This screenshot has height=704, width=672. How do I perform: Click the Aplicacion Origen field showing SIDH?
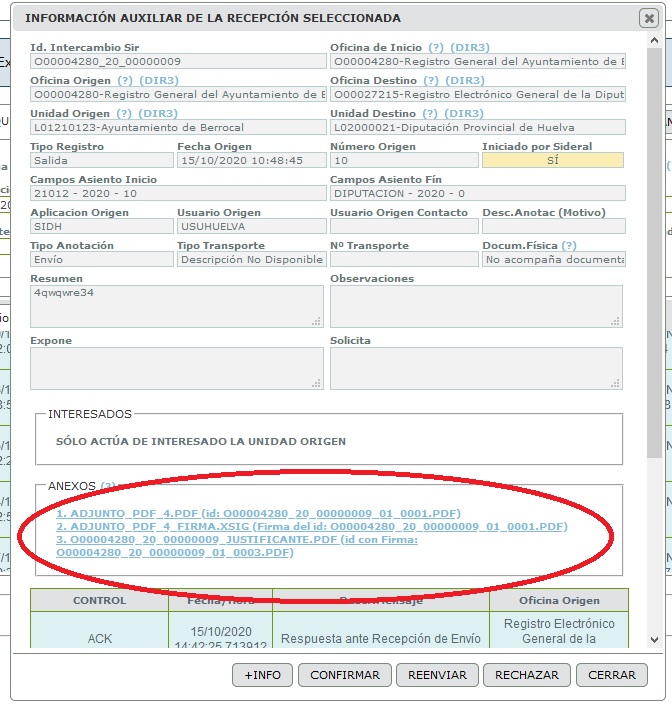coord(101,226)
